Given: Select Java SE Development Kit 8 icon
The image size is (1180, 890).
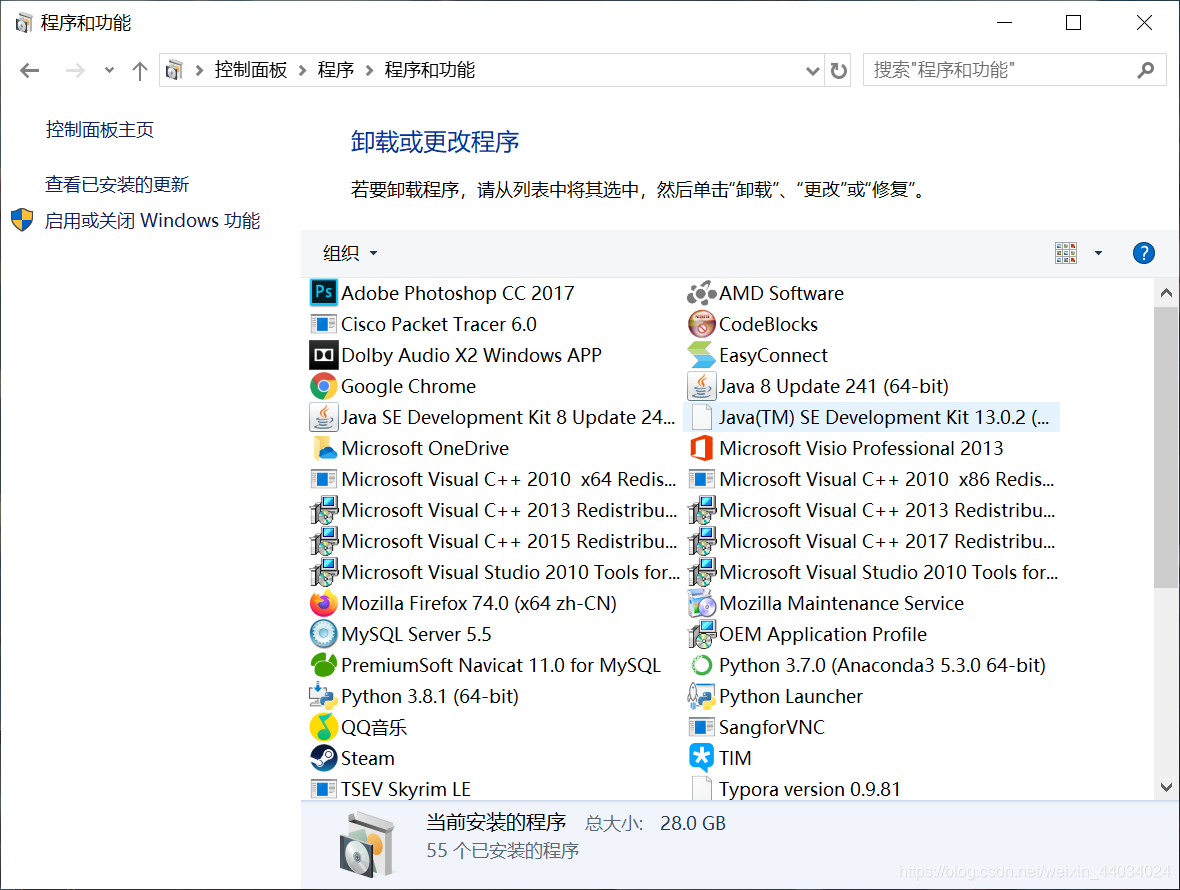Looking at the screenshot, I should (324, 417).
